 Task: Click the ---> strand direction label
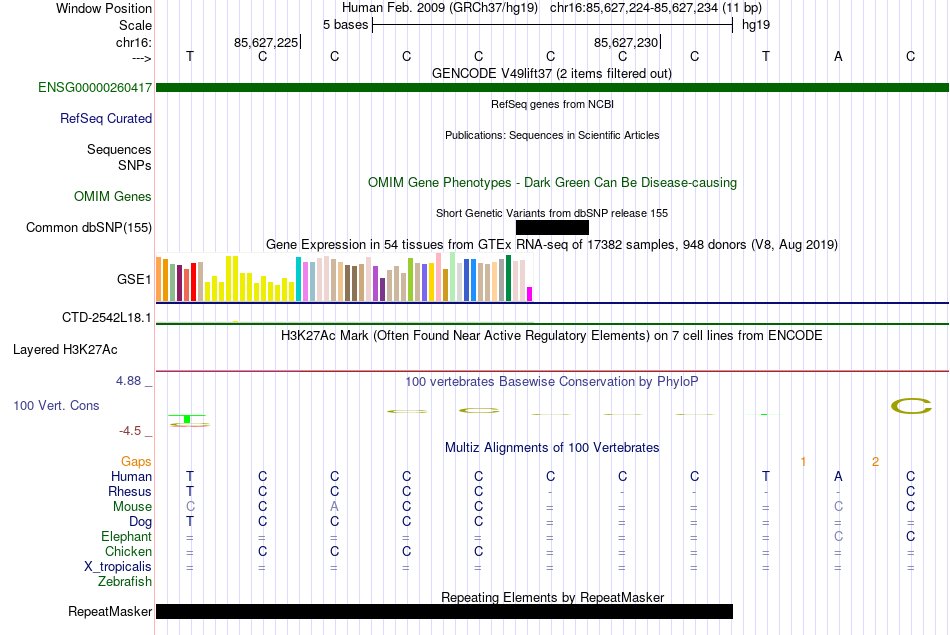[x=141, y=58]
